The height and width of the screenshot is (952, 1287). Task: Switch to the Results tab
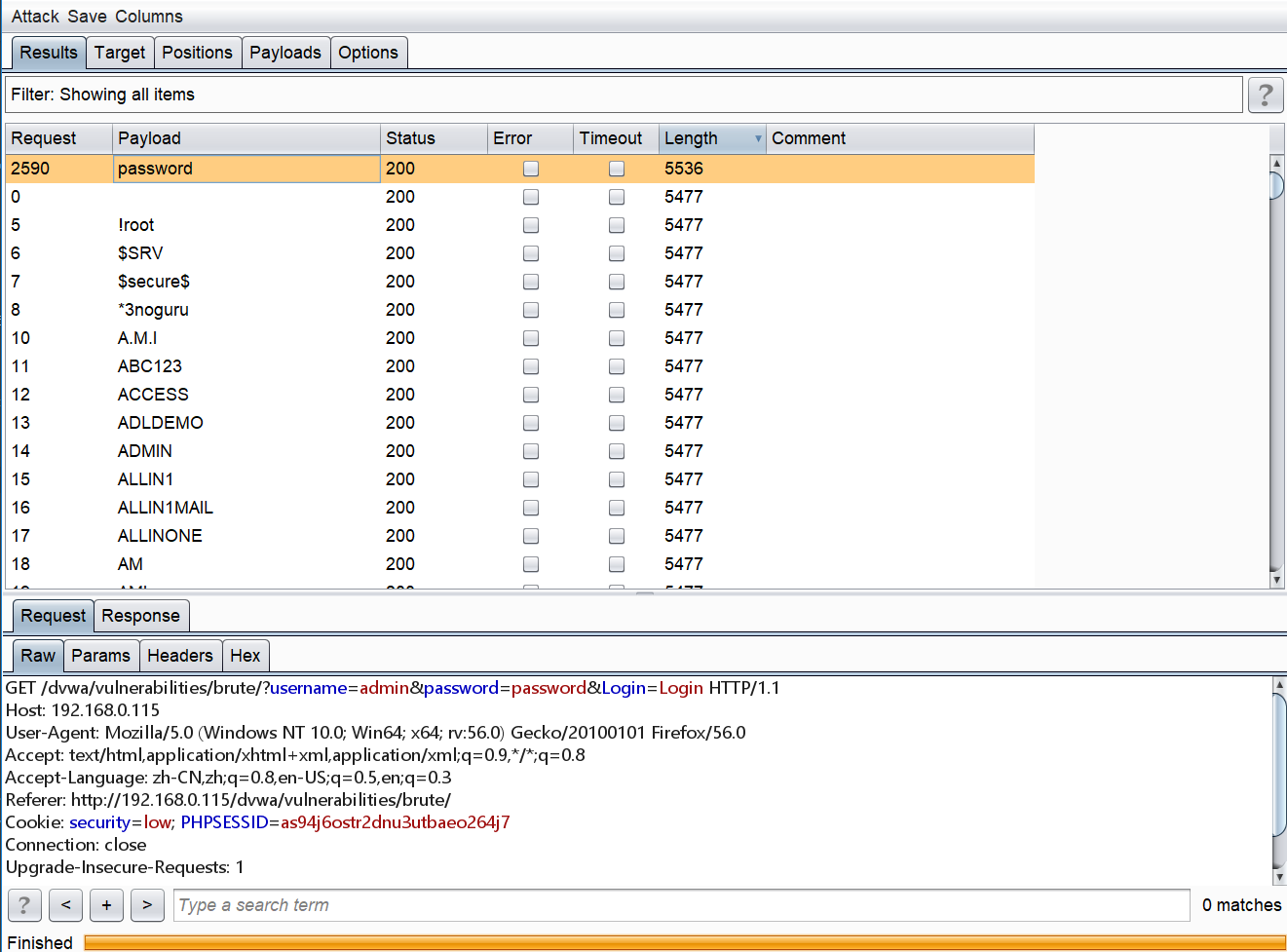click(x=49, y=53)
